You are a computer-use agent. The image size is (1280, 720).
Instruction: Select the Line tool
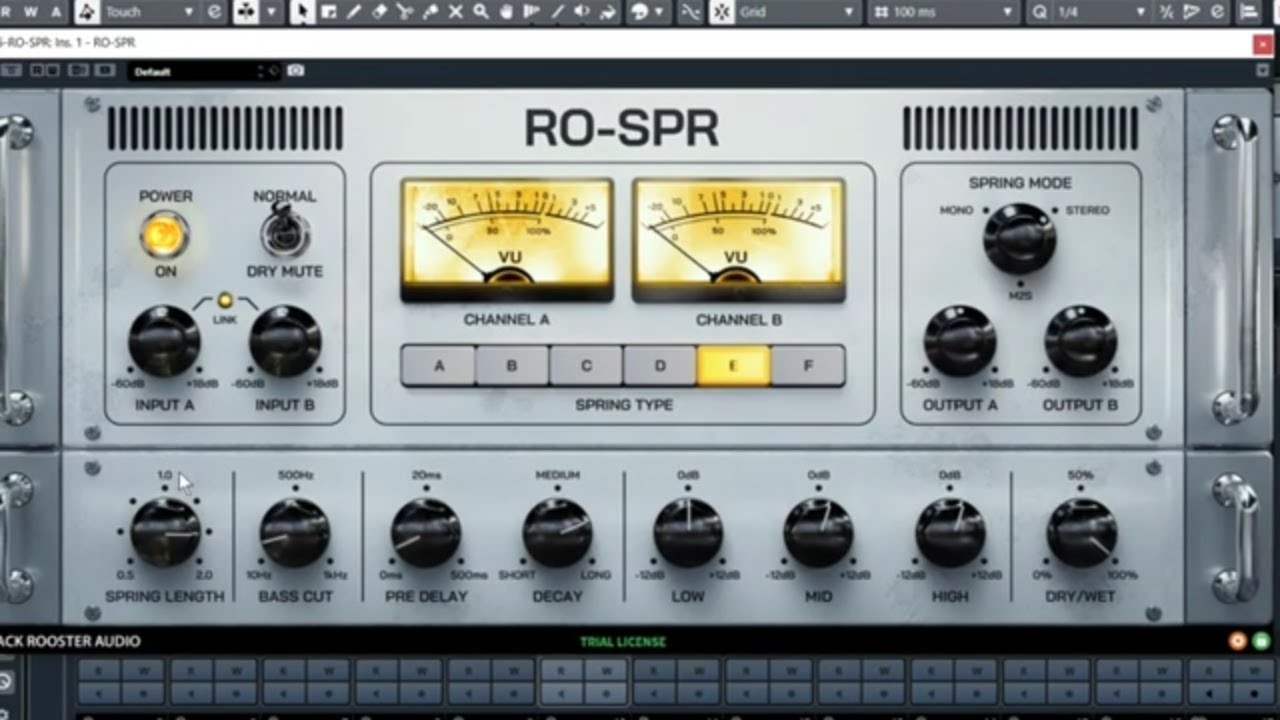click(x=557, y=12)
